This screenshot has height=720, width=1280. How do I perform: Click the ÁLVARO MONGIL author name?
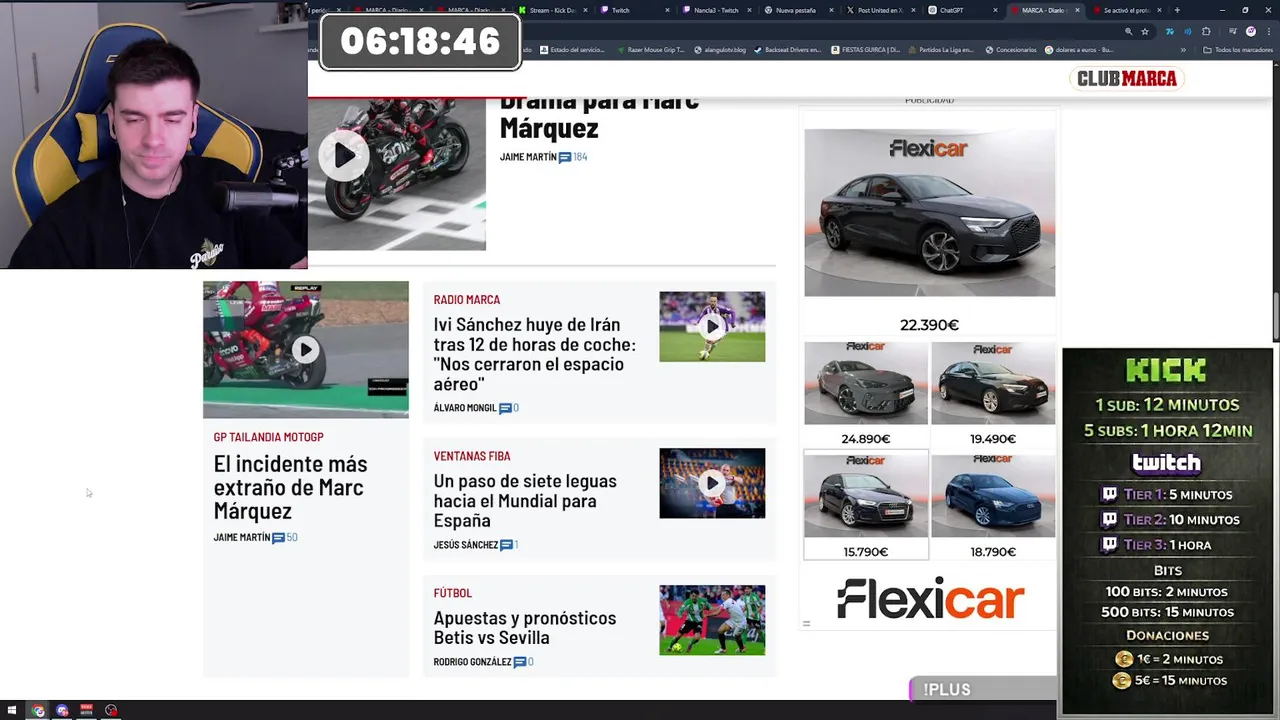click(465, 408)
